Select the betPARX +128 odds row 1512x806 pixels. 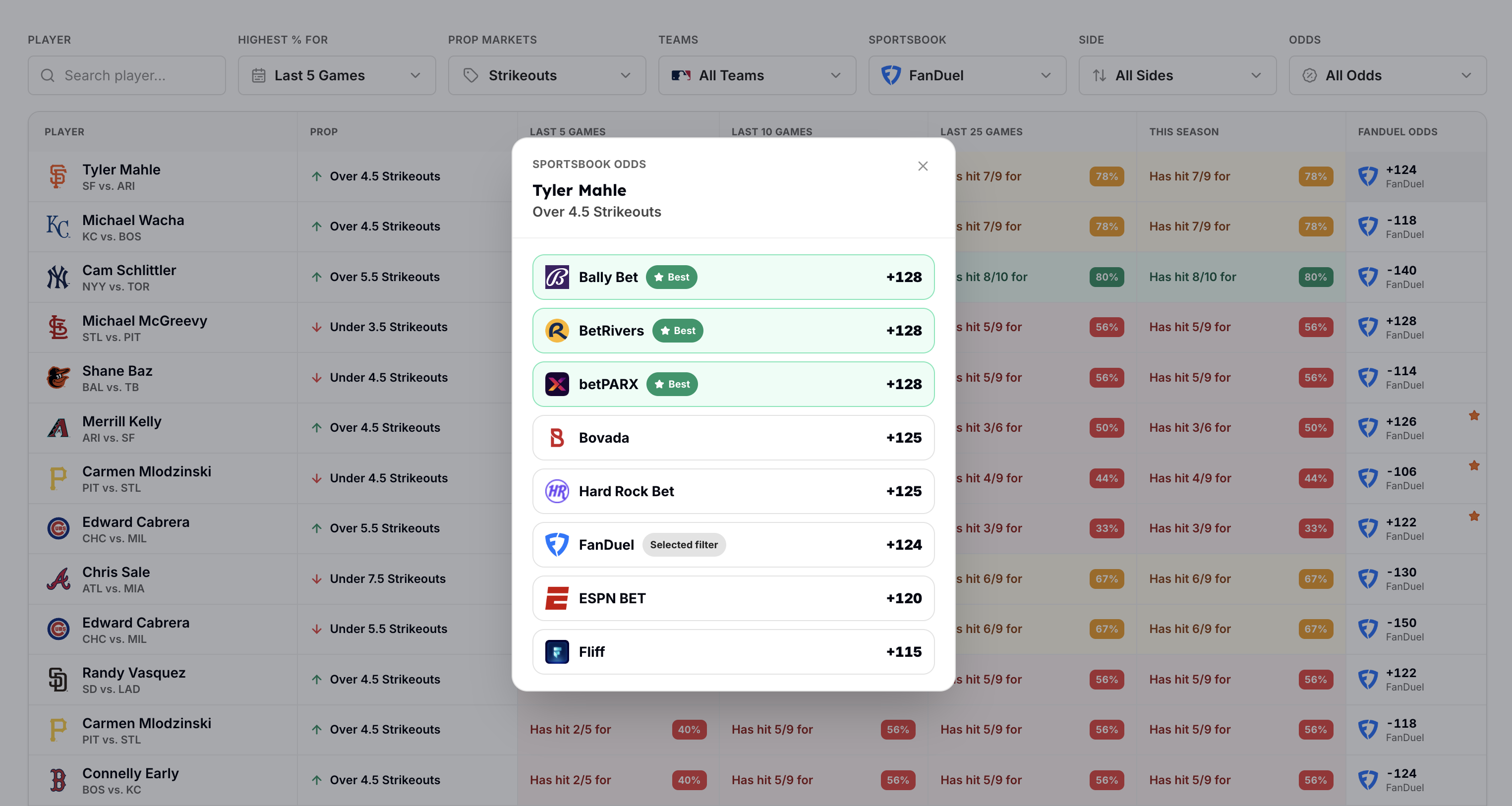pyautogui.click(x=733, y=384)
